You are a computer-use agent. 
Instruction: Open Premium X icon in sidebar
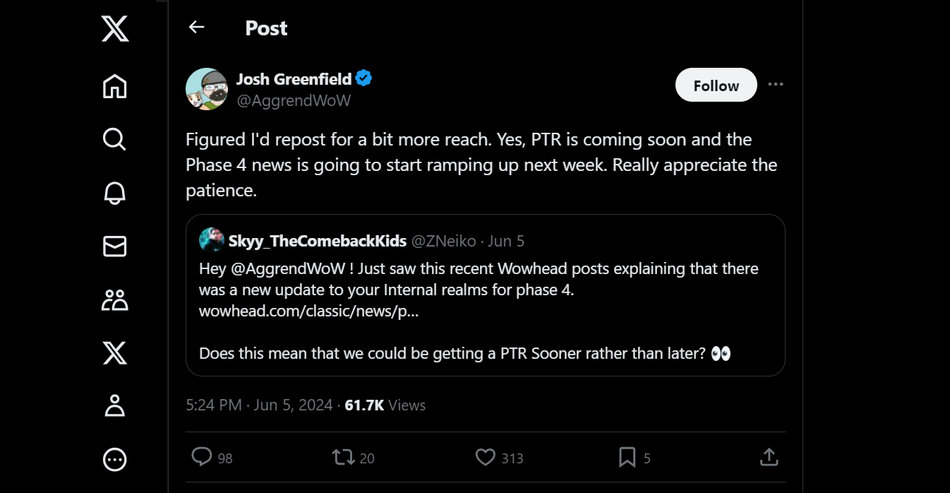click(x=115, y=352)
